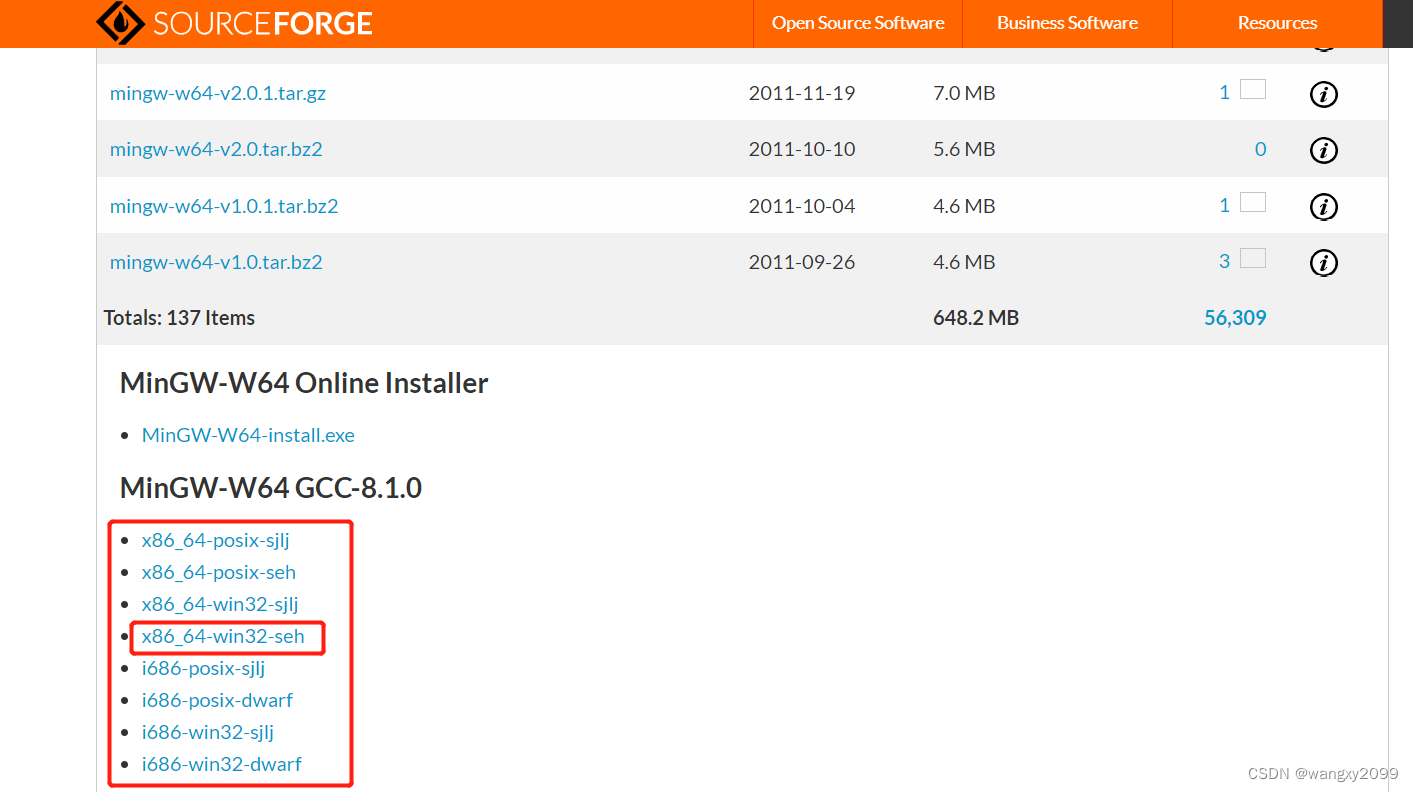Click the 7.0 MB size cell
This screenshot has width=1413, height=792.
click(964, 93)
